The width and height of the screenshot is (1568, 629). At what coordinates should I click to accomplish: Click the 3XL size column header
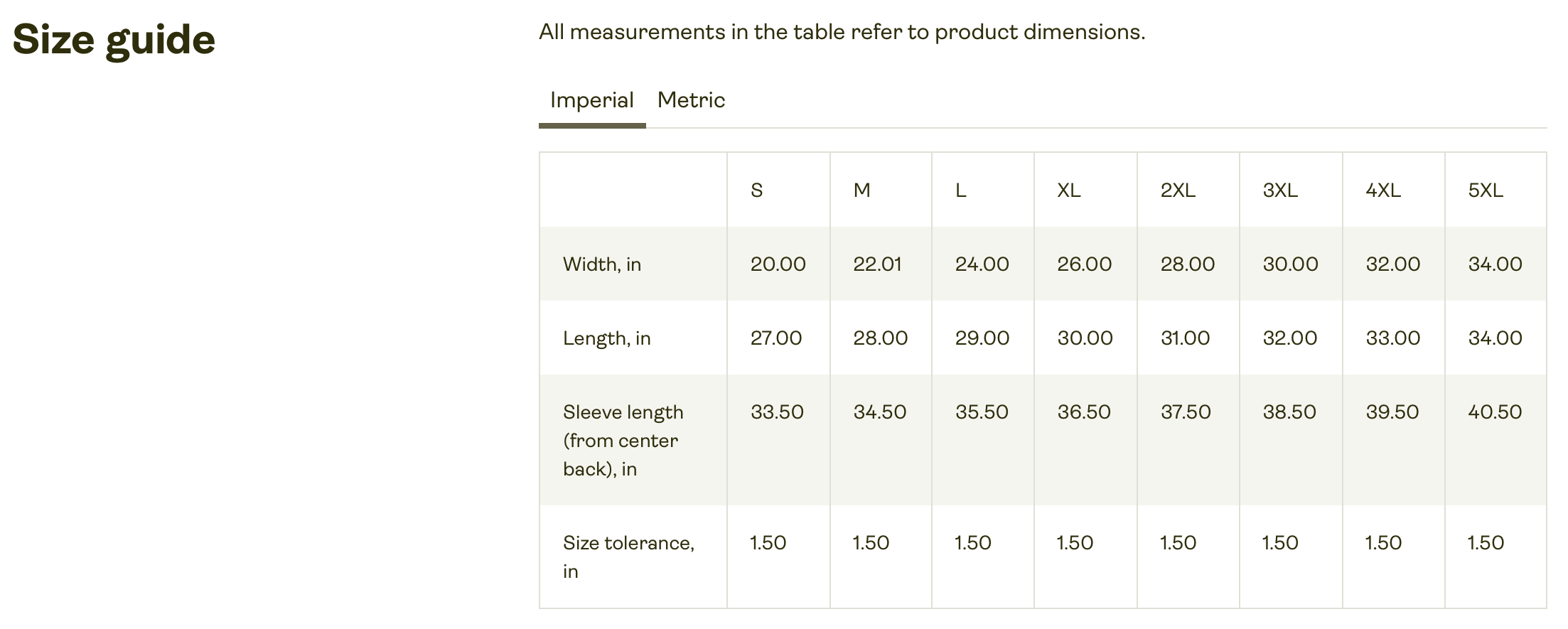(x=1280, y=190)
